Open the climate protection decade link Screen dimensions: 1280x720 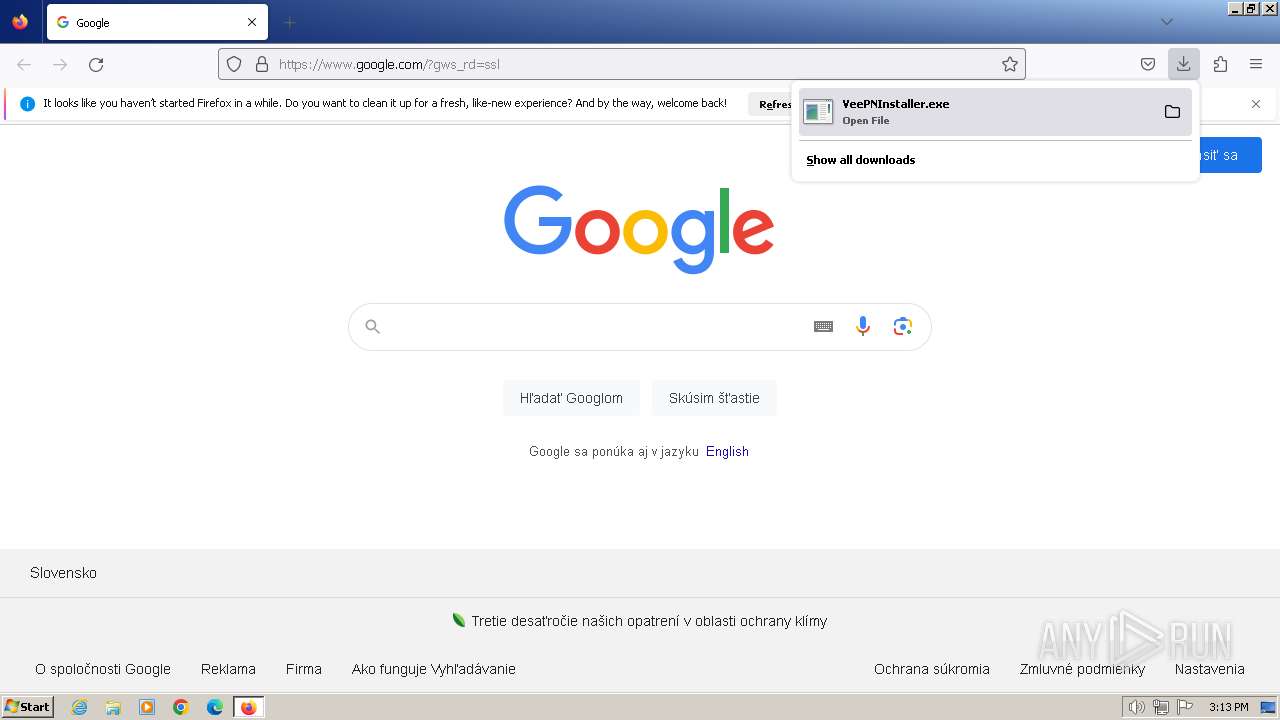click(649, 621)
